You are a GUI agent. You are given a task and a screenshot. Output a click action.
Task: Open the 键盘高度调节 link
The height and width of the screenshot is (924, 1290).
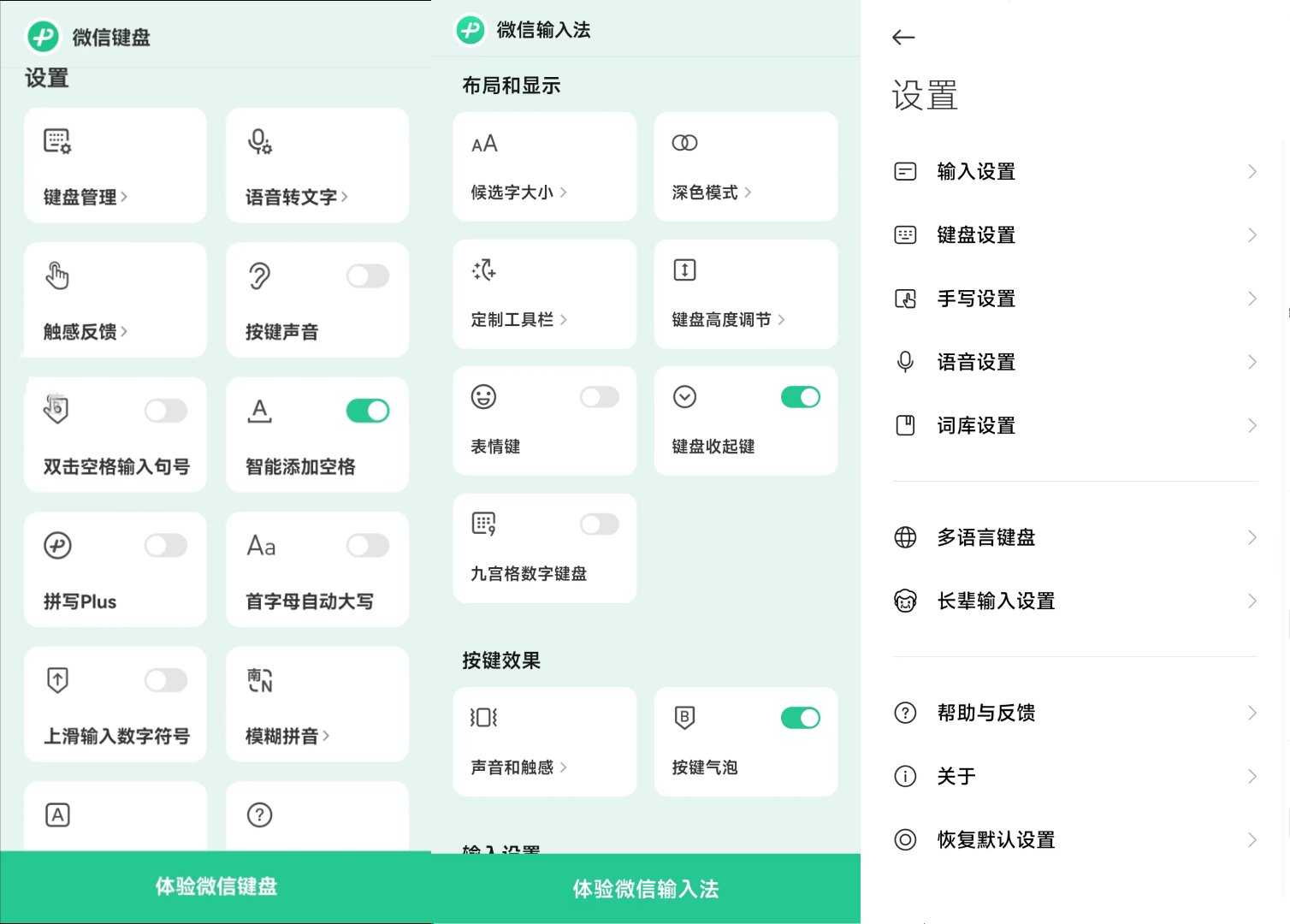728,319
